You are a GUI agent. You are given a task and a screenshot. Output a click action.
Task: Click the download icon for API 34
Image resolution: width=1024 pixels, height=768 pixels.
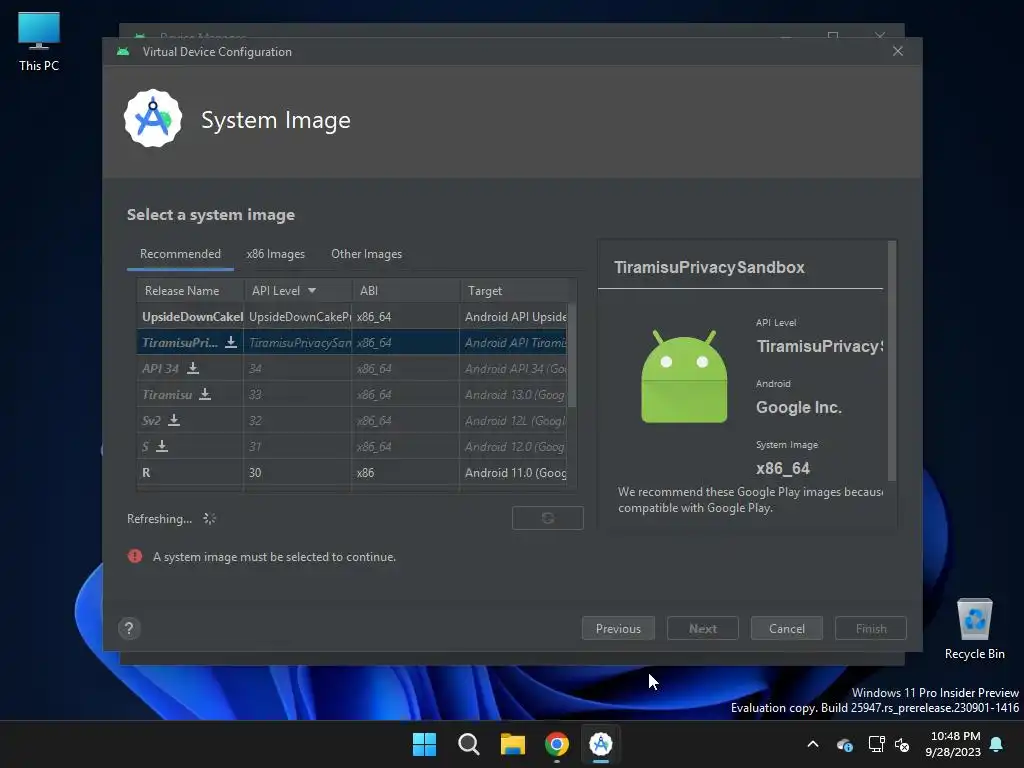point(193,368)
